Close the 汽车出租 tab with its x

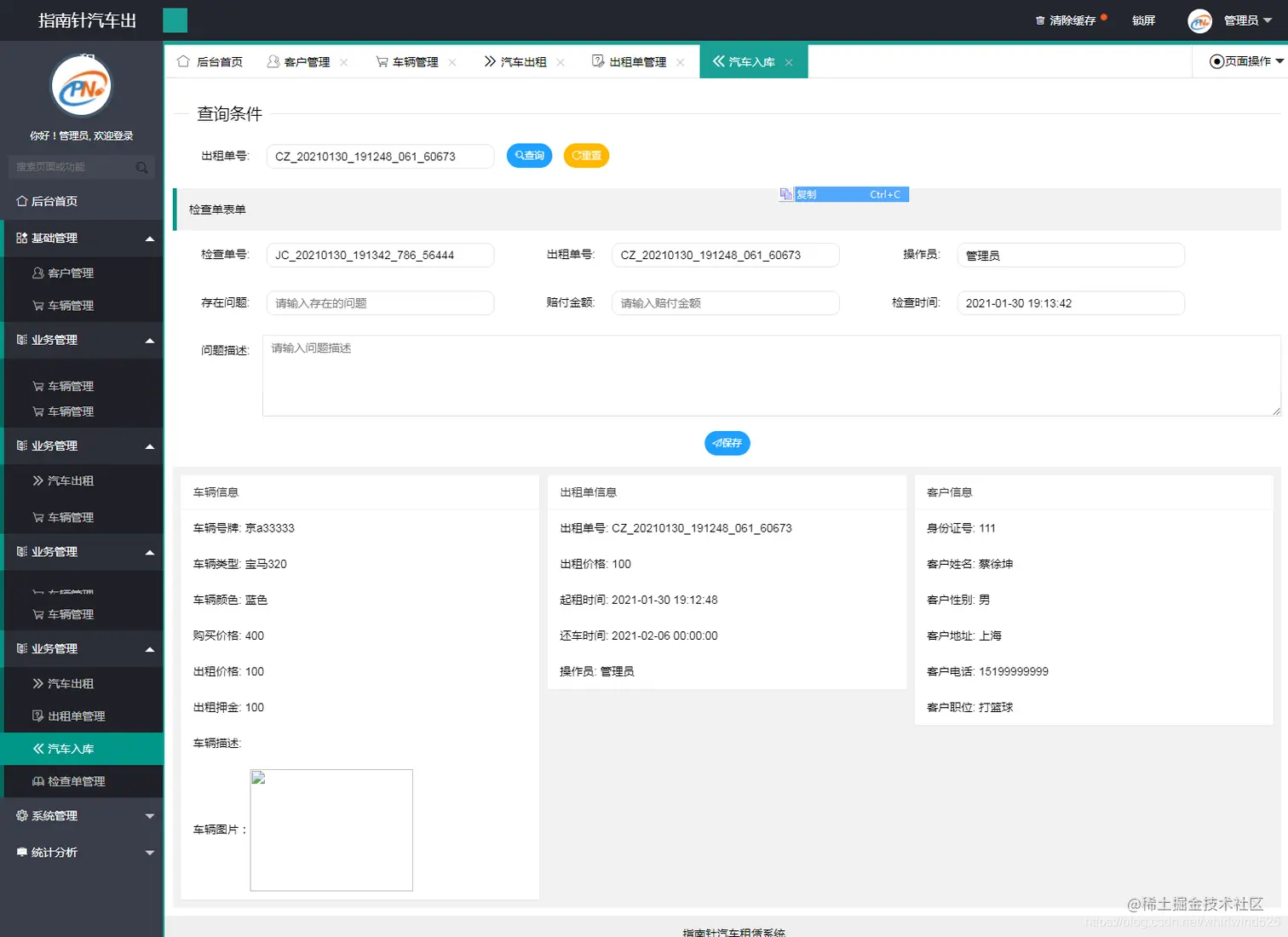561,62
